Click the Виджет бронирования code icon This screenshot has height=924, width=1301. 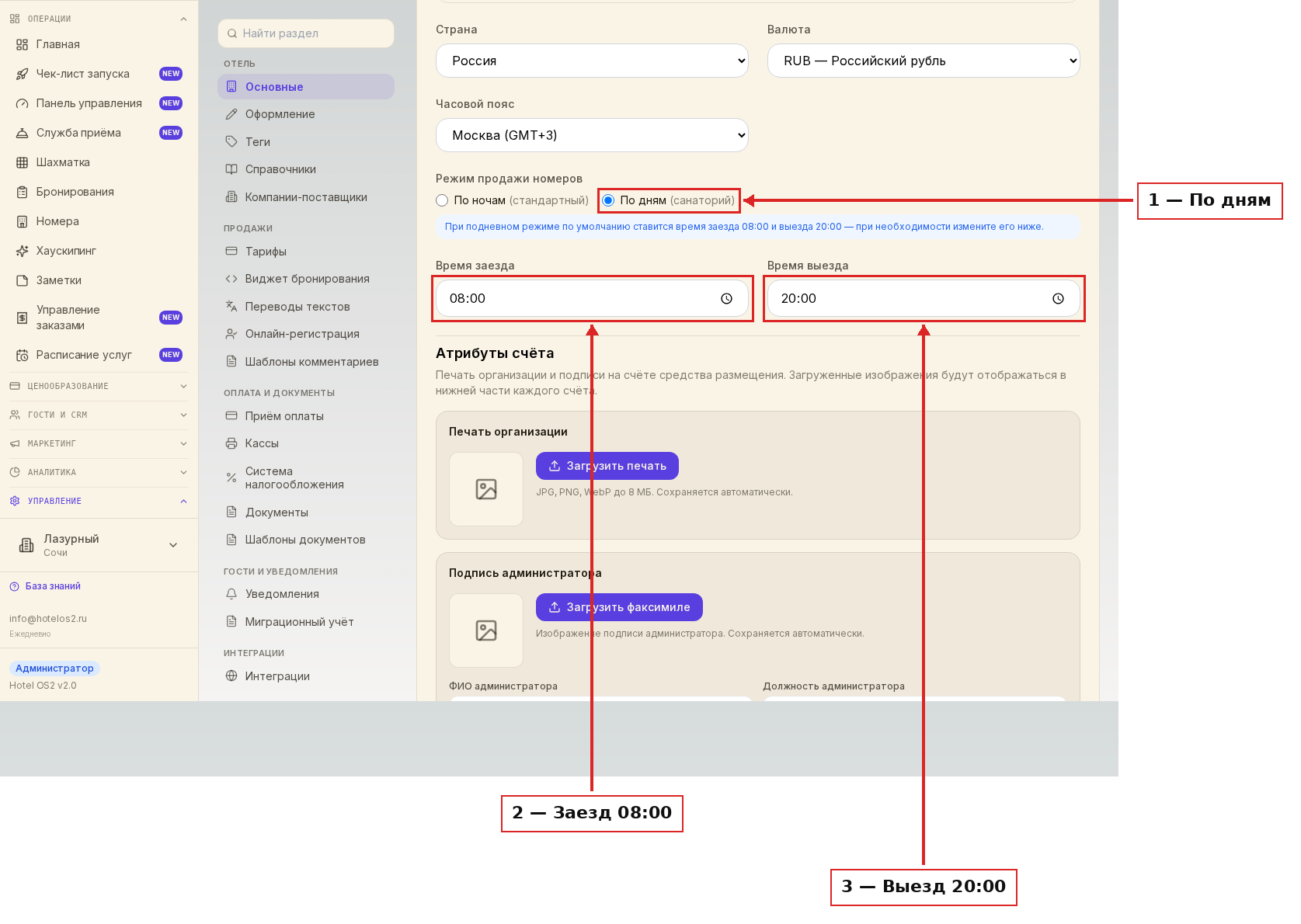[x=231, y=279]
